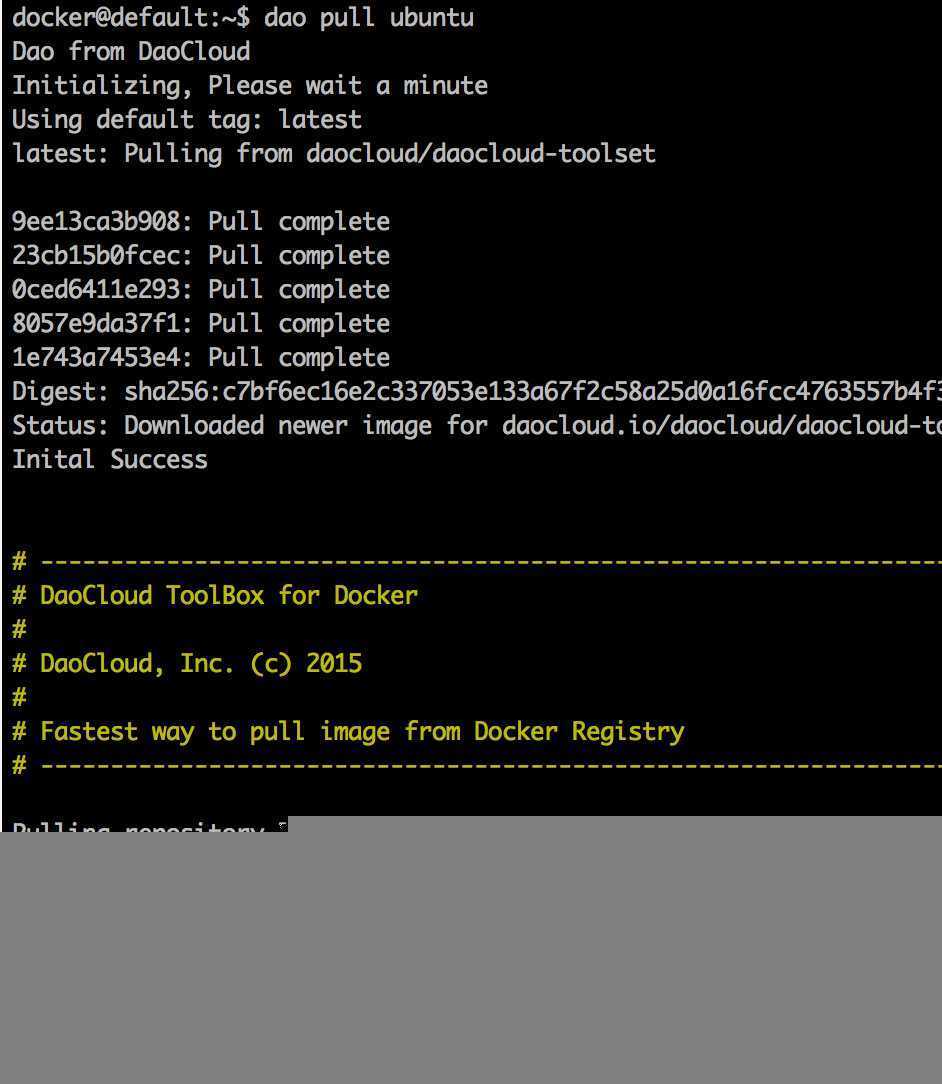The image size is (942, 1084).
Task: Select 'Using default tag: latest' line
Action: tap(187, 120)
